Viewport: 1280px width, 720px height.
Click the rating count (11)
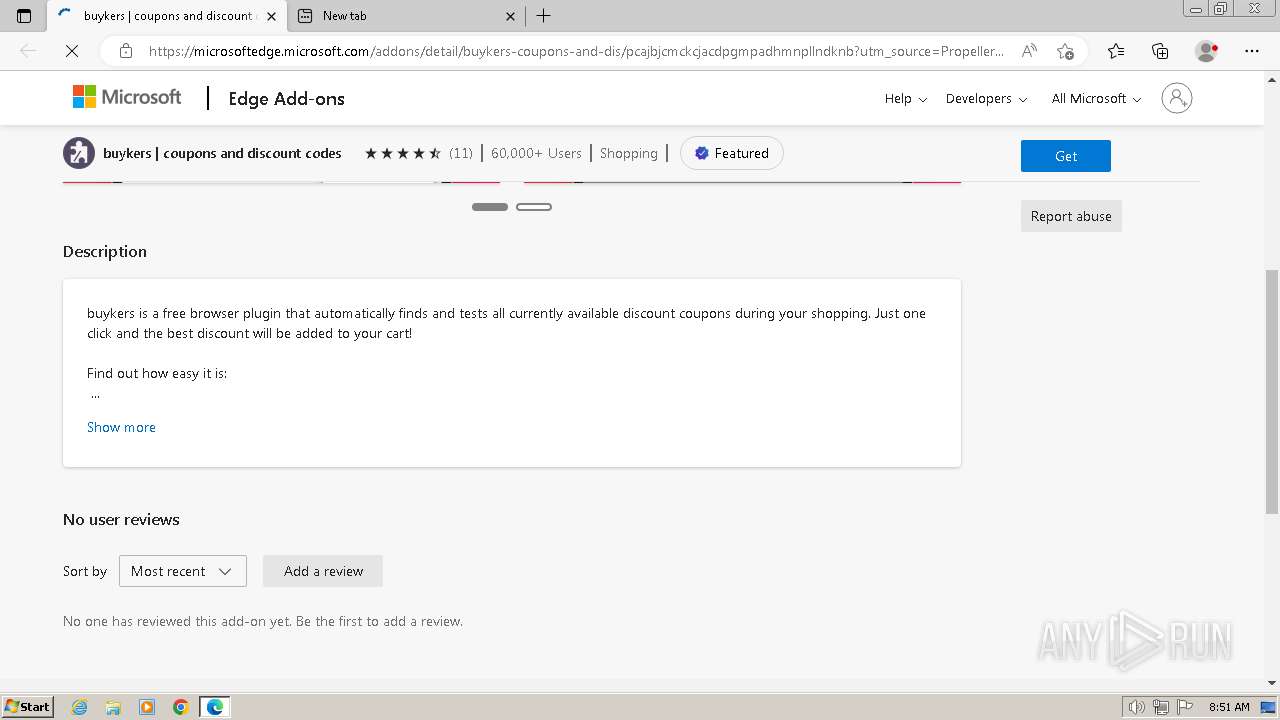[461, 153]
